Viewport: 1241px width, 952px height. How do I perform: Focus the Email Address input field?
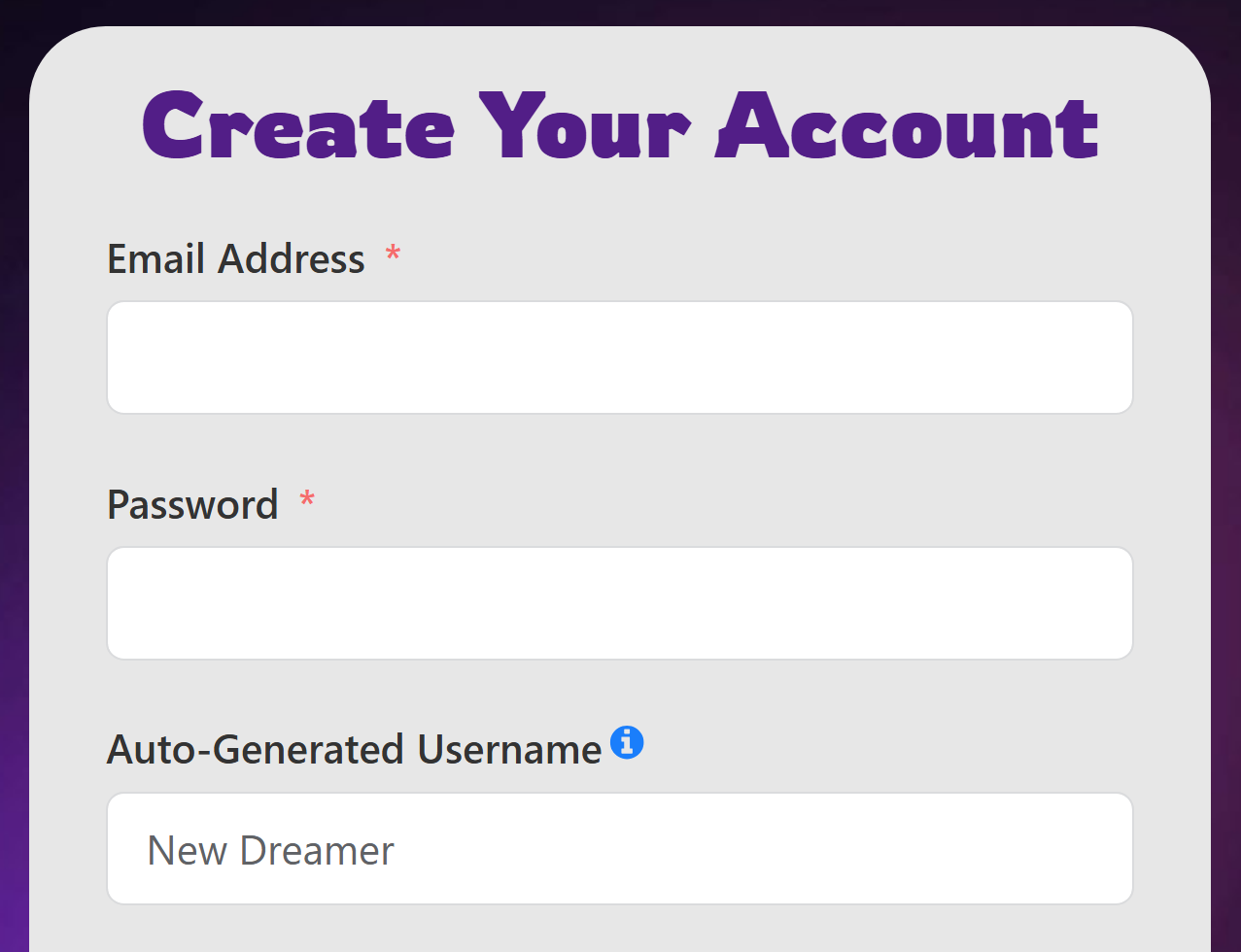click(620, 357)
